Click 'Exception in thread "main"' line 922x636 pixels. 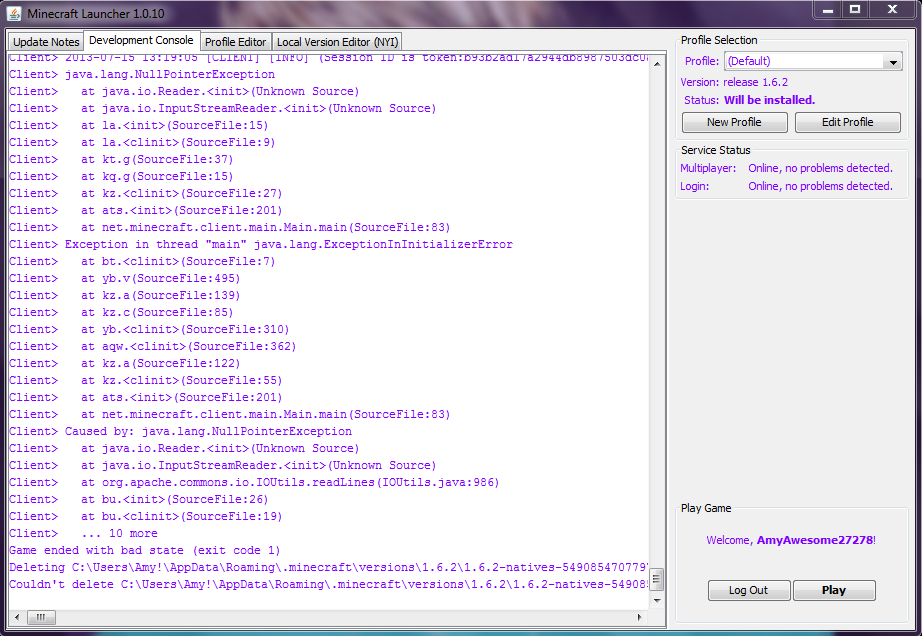click(x=261, y=244)
